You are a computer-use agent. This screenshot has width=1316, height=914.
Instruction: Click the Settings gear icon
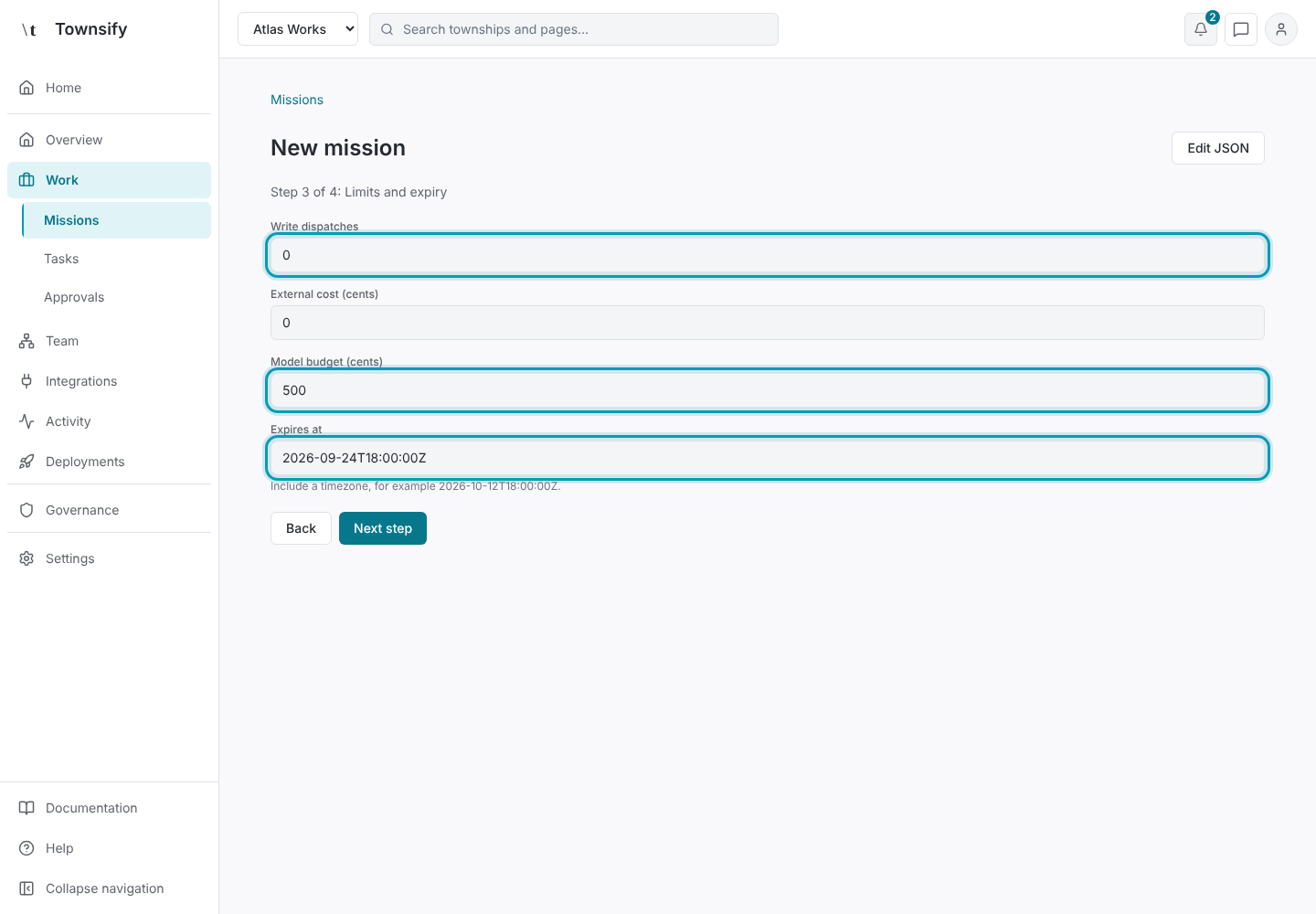tap(27, 558)
